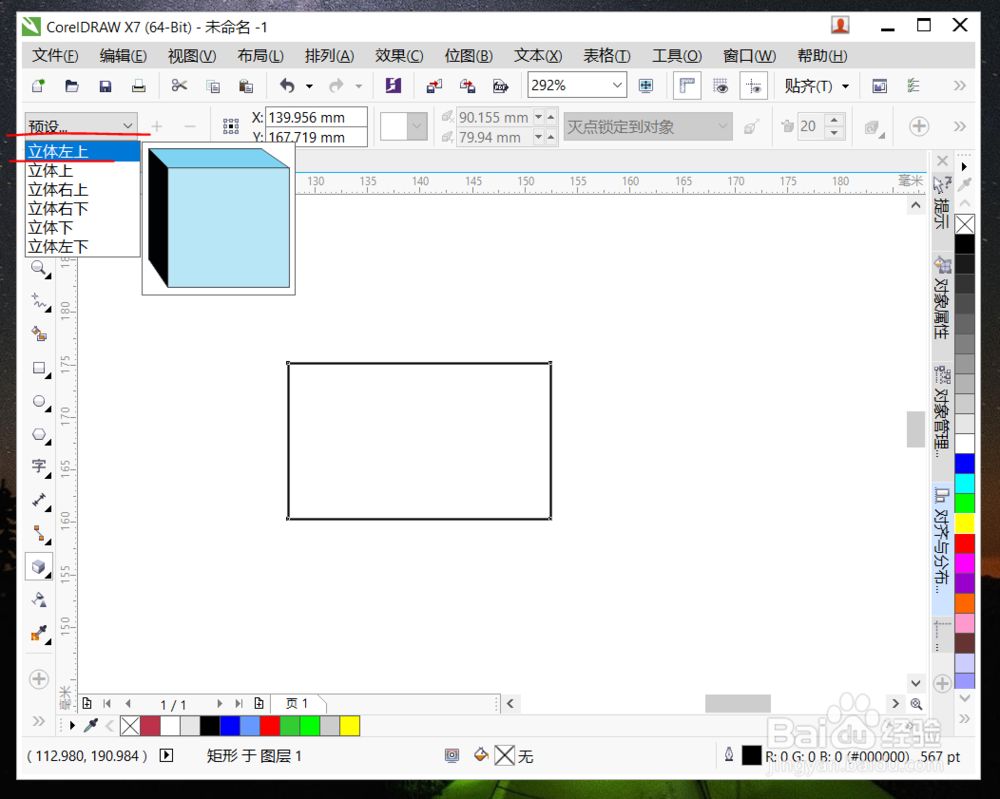This screenshot has height=799, width=1000.
Task: Select the Rectangle tool in the toolbox
Action: coord(39,370)
